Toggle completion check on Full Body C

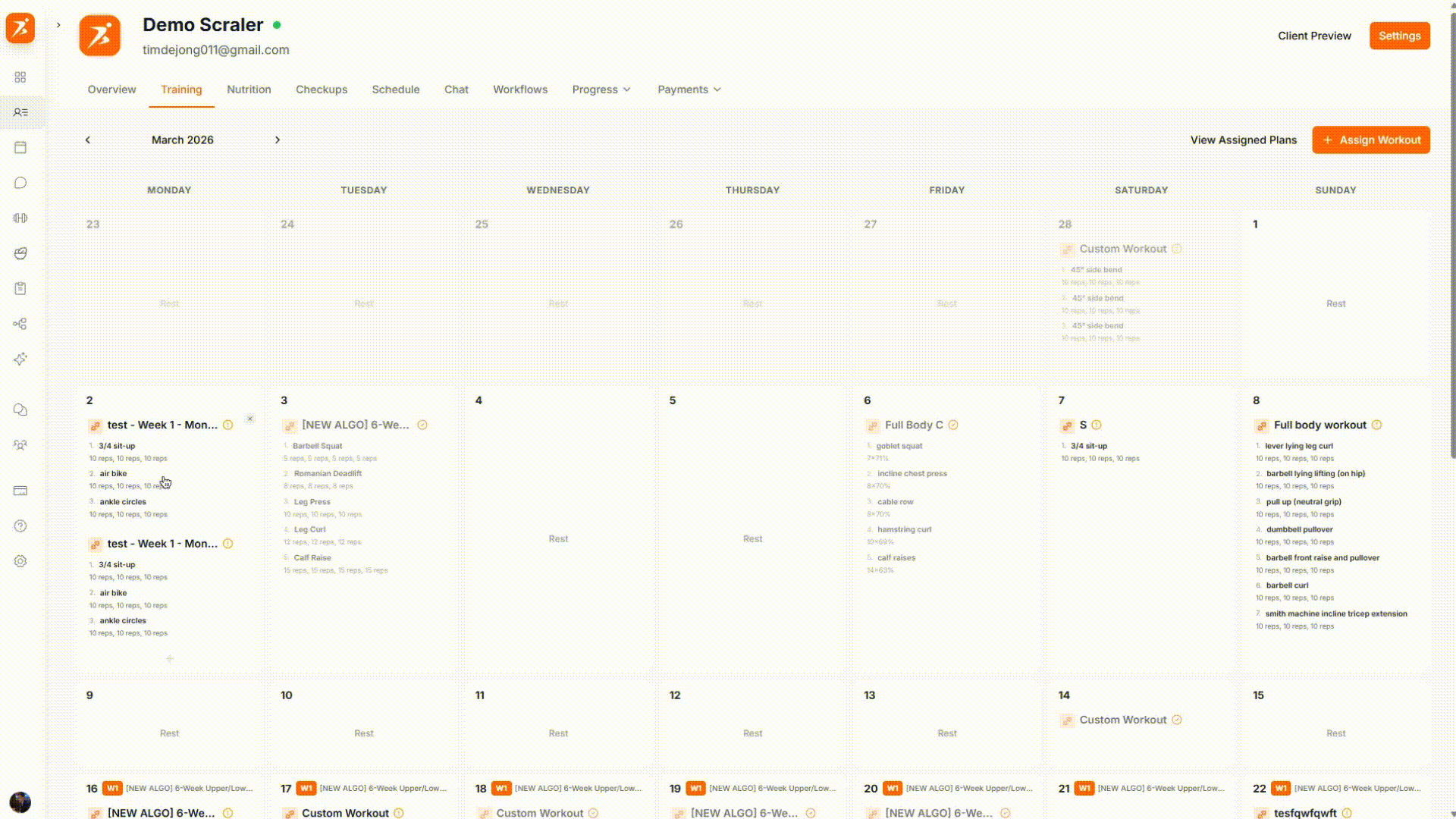(x=953, y=425)
